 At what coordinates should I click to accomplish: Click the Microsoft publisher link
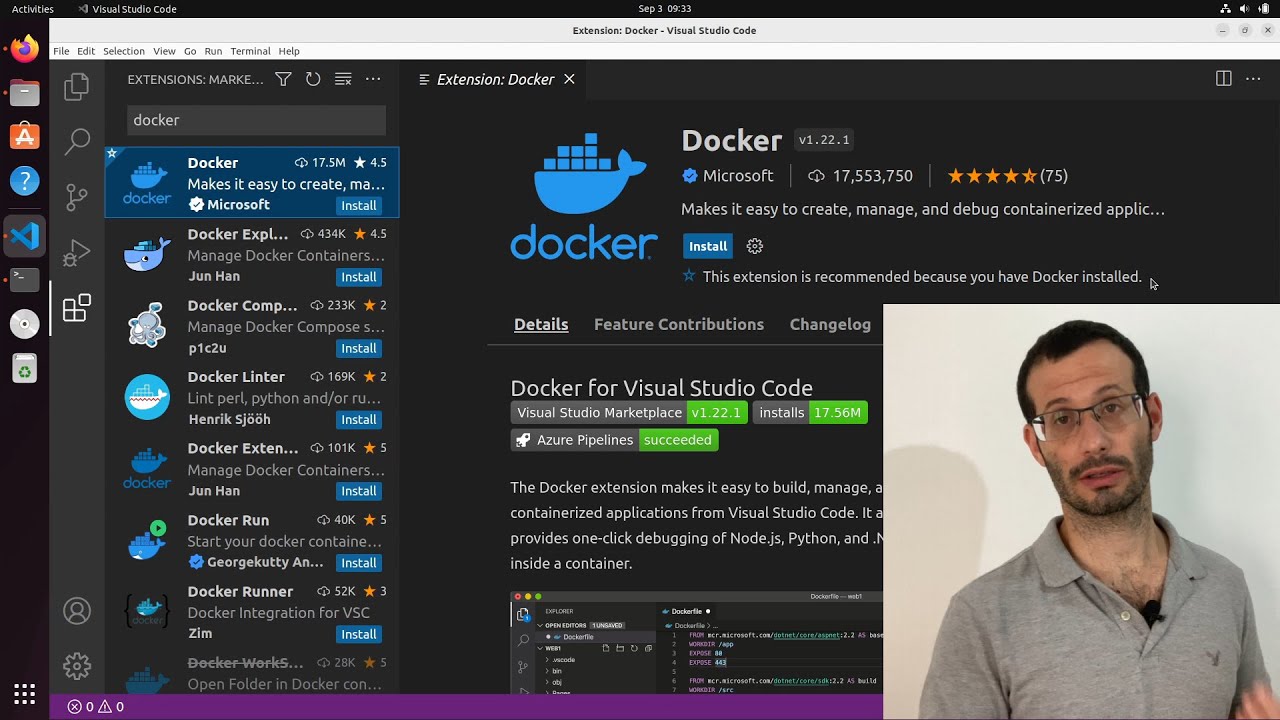737,176
